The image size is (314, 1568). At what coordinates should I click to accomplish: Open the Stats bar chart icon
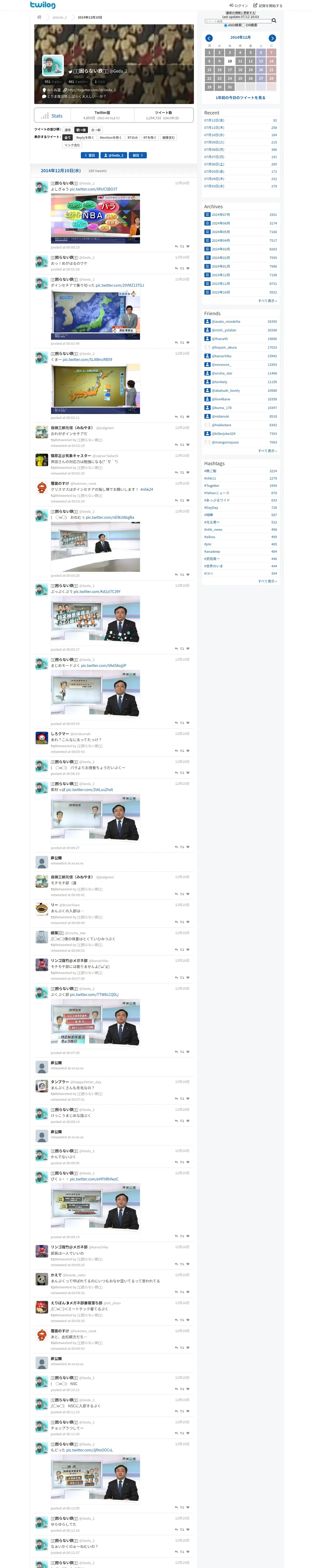click(x=44, y=116)
